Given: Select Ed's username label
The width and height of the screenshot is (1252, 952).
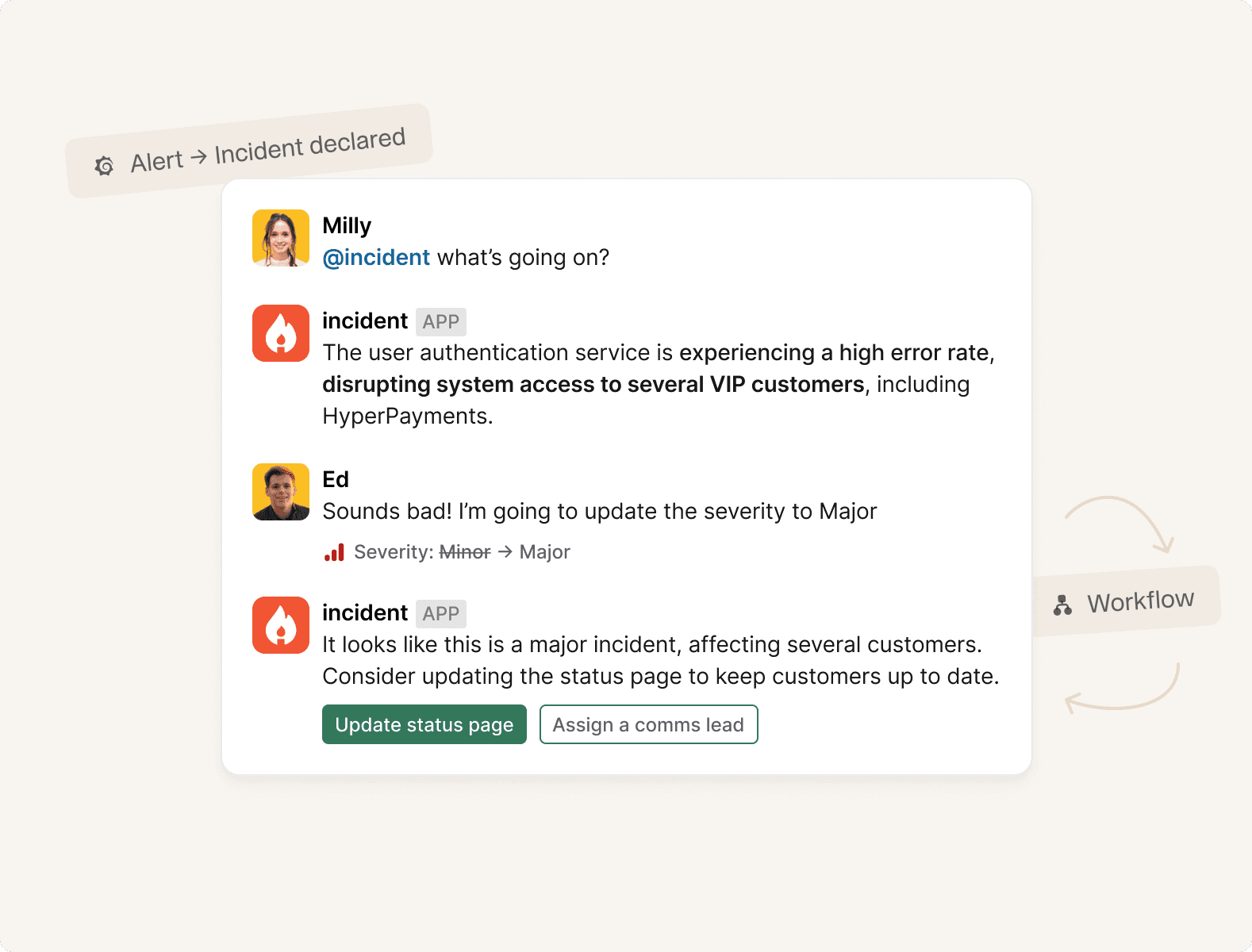Looking at the screenshot, I should tap(335, 479).
